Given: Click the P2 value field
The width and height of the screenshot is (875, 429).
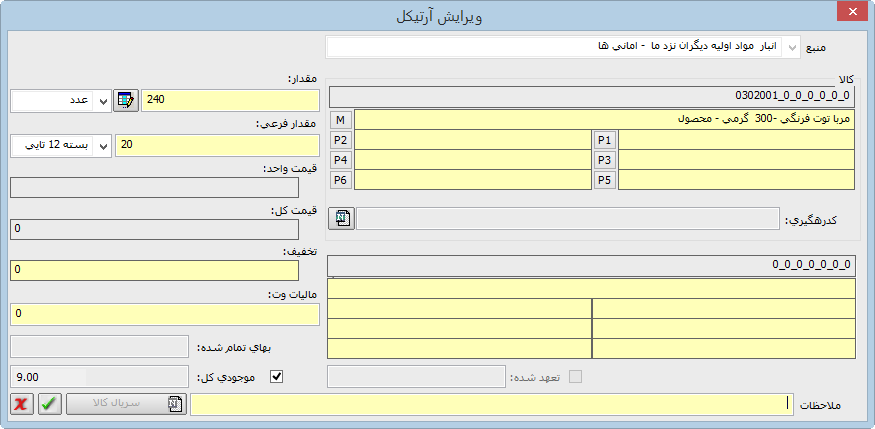Looking at the screenshot, I should point(473,140).
